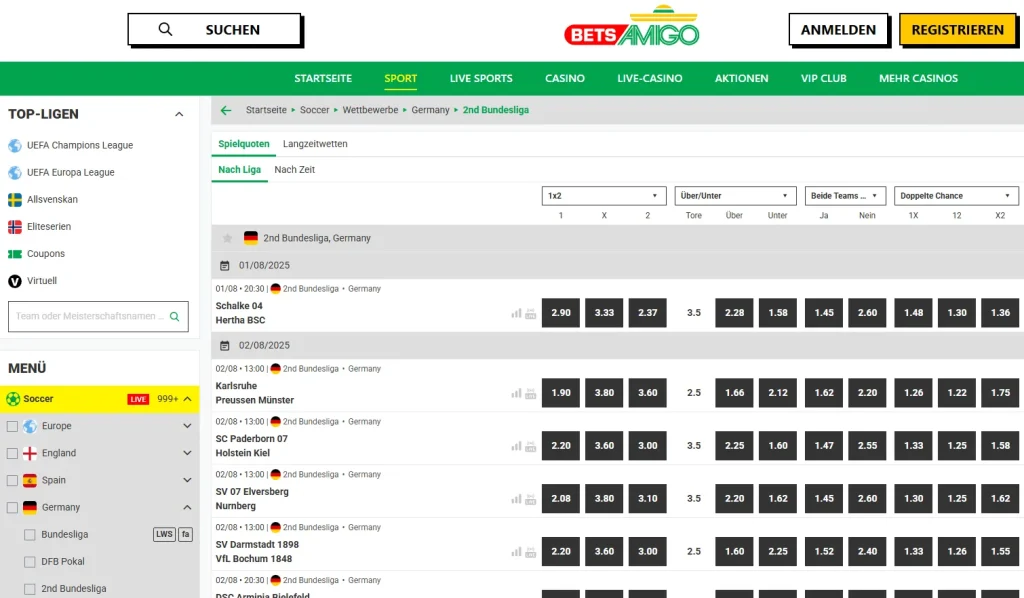Open scoreboard icon for Karlsruhe match
1024x598 pixels.
click(x=530, y=393)
